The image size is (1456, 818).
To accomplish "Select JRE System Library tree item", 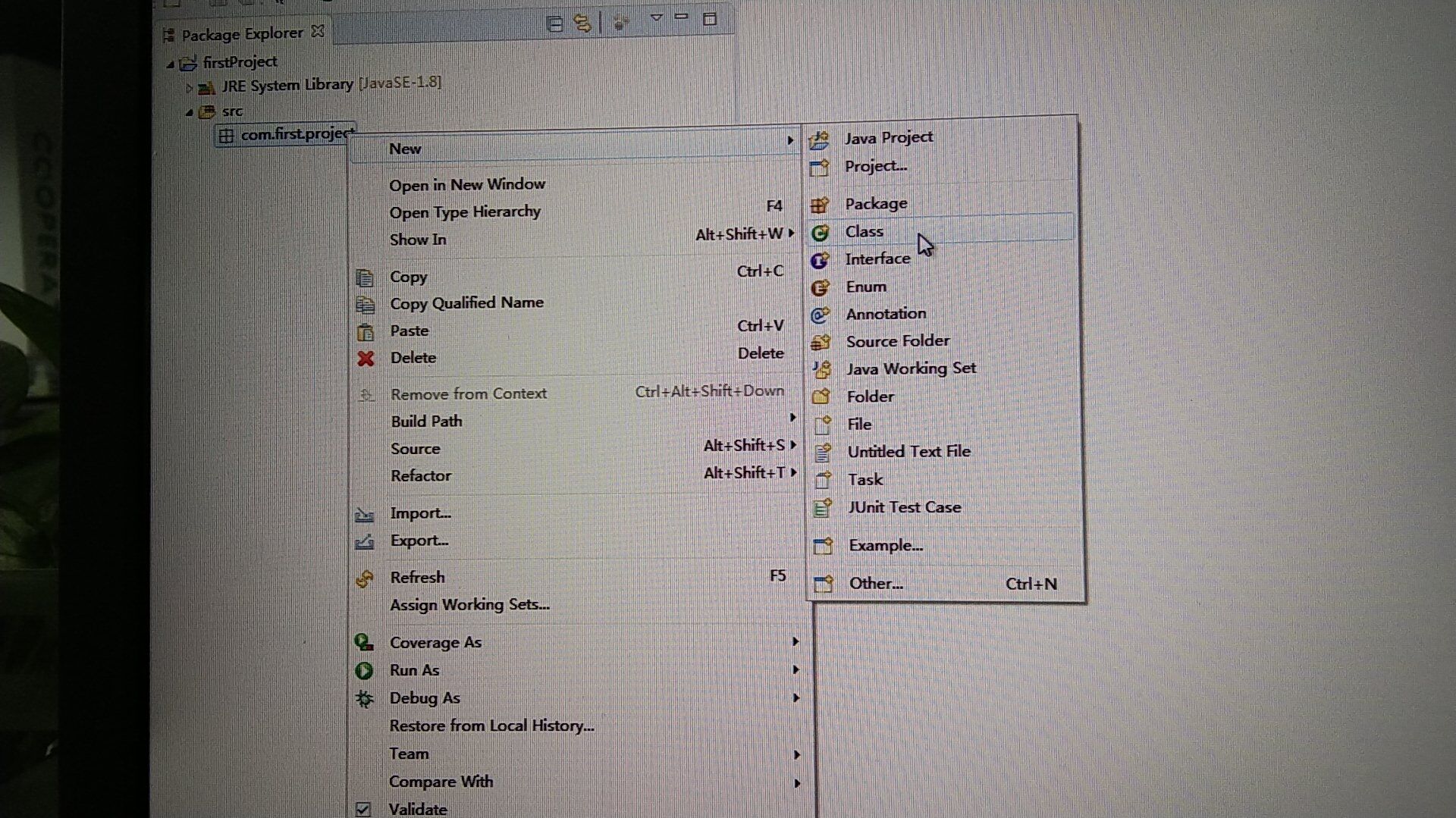I will [331, 84].
